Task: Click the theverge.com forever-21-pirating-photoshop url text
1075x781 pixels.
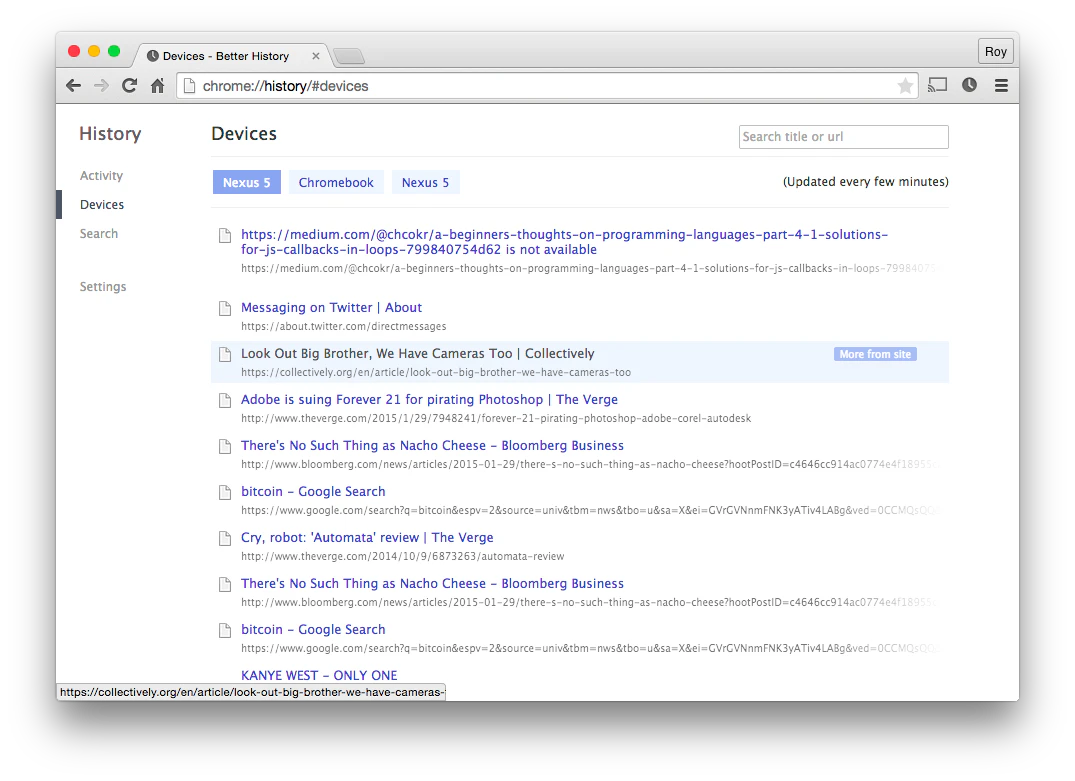Action: click(x=496, y=418)
